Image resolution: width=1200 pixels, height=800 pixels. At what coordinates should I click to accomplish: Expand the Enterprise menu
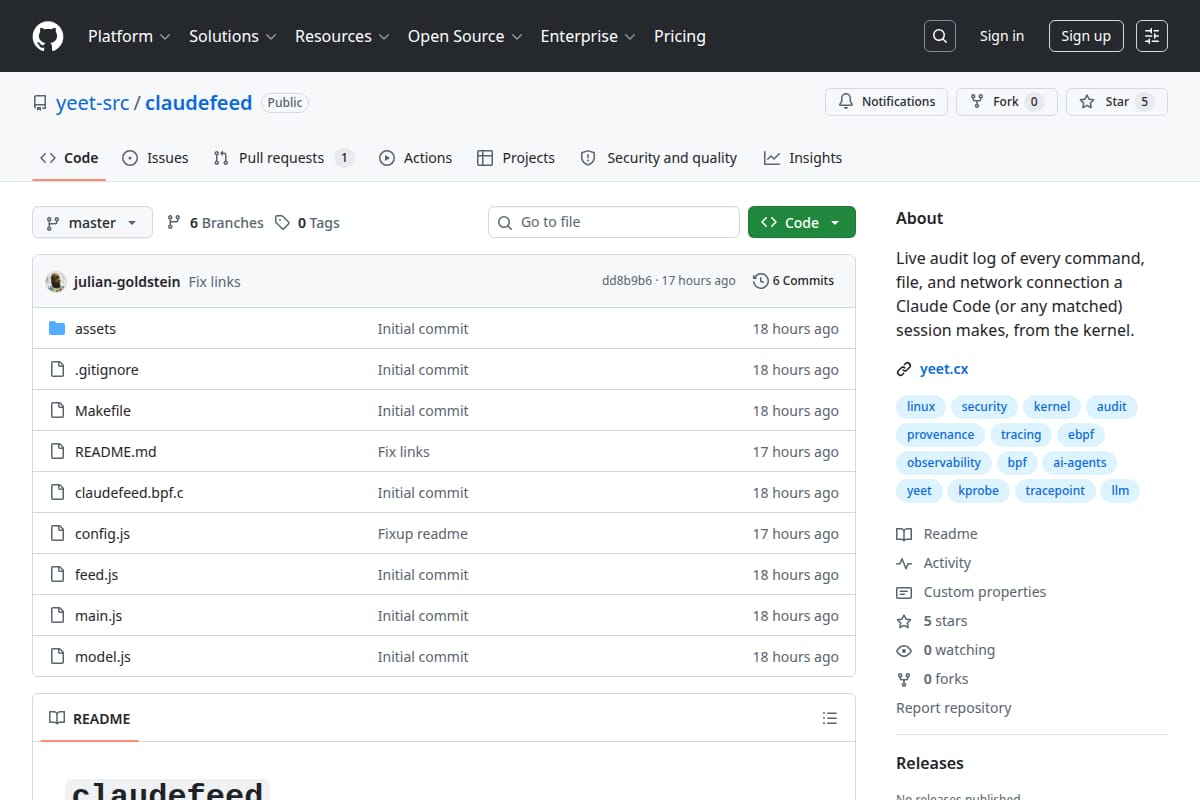588,36
